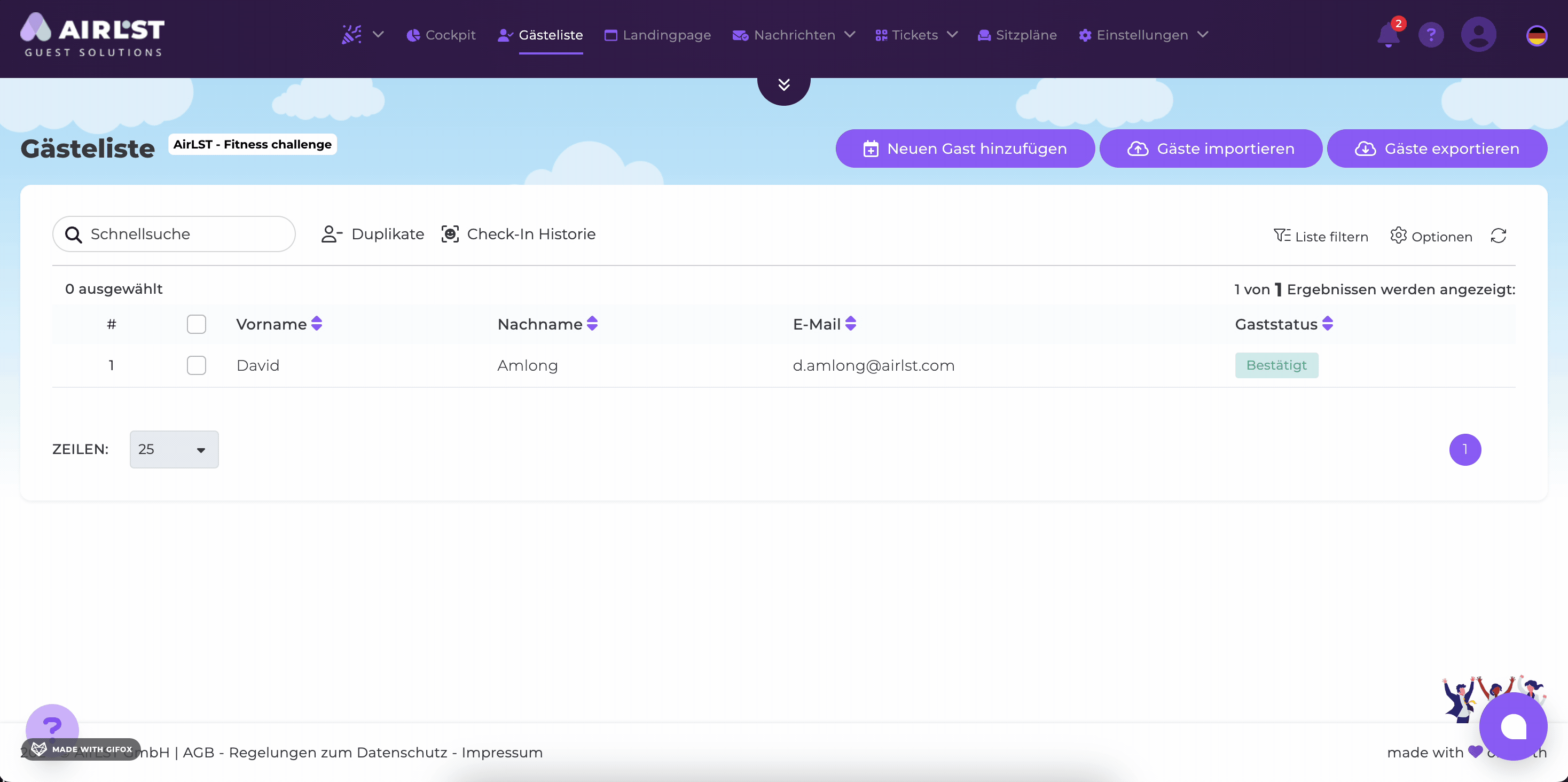Image resolution: width=1568 pixels, height=782 pixels.
Task: Refresh the guest list with the reload icon
Action: pos(1499,236)
